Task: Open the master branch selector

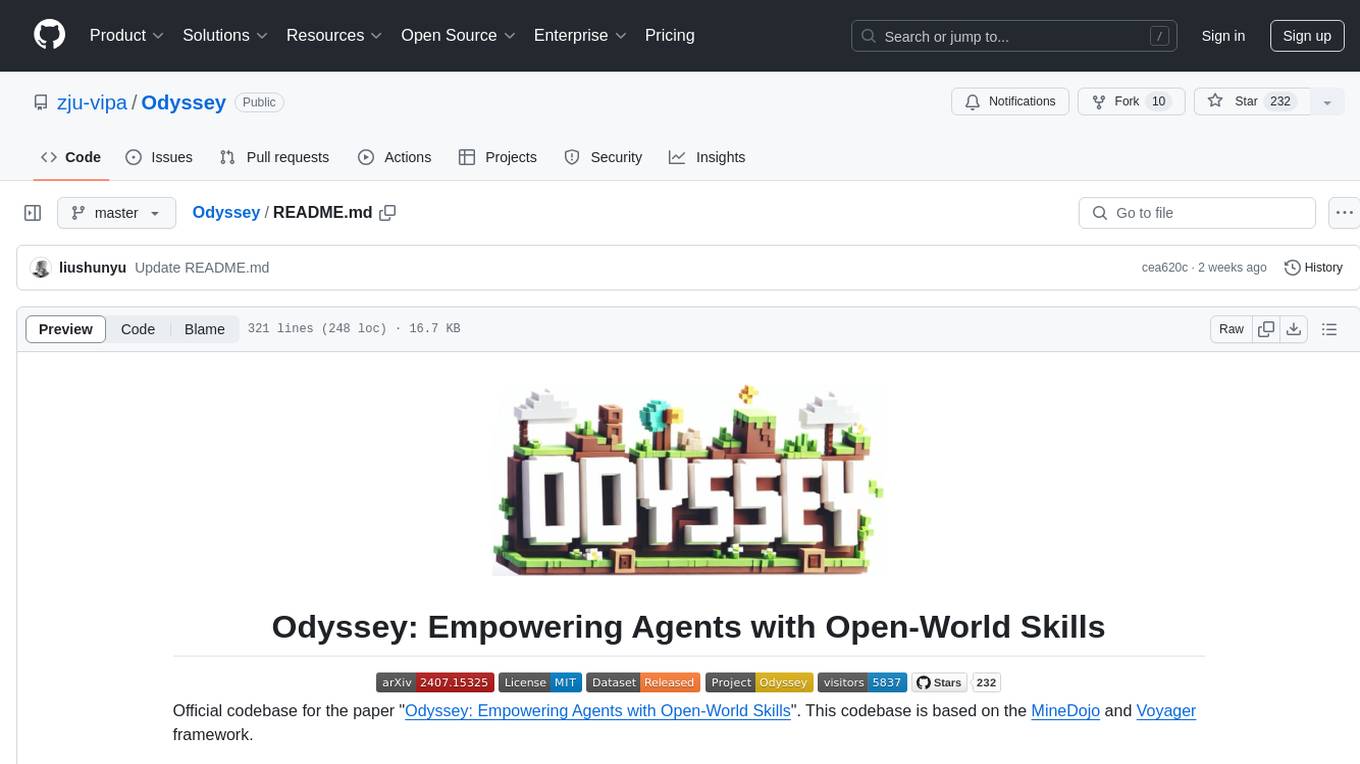Action: click(116, 213)
